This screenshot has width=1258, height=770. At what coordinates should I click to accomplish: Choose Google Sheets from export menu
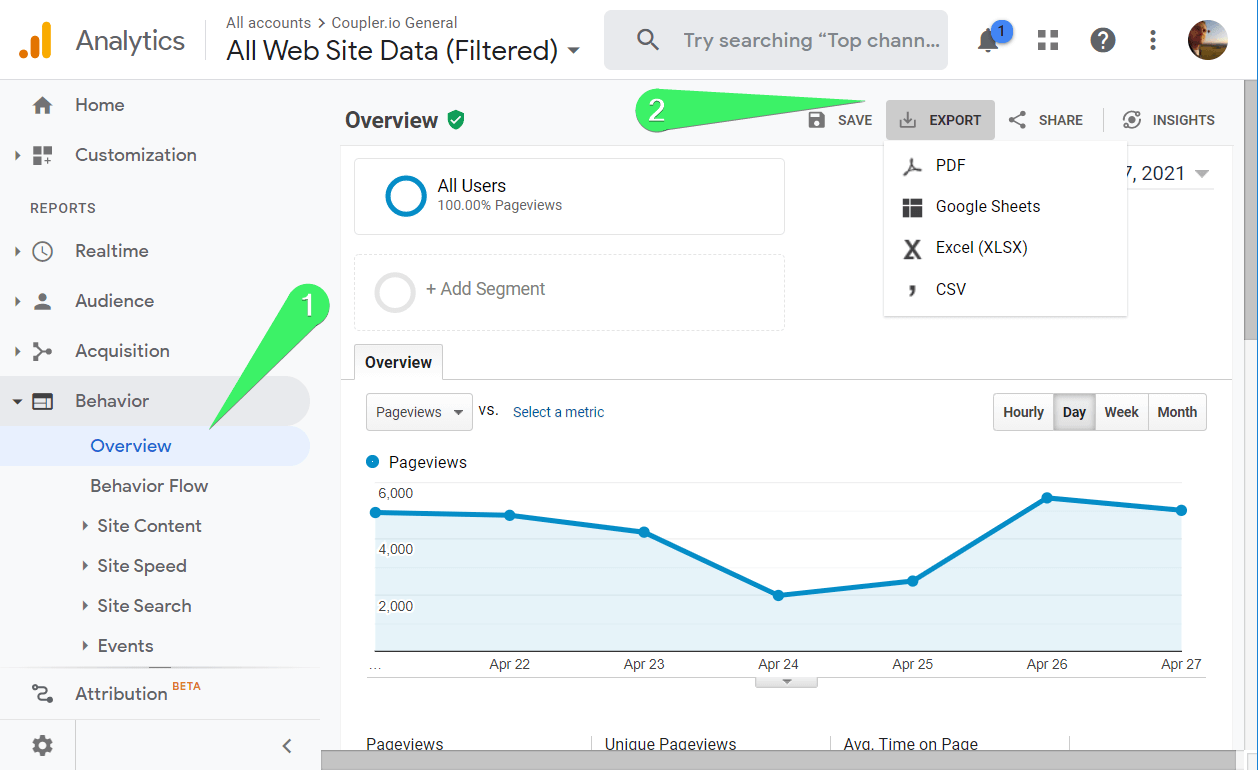[987, 207]
